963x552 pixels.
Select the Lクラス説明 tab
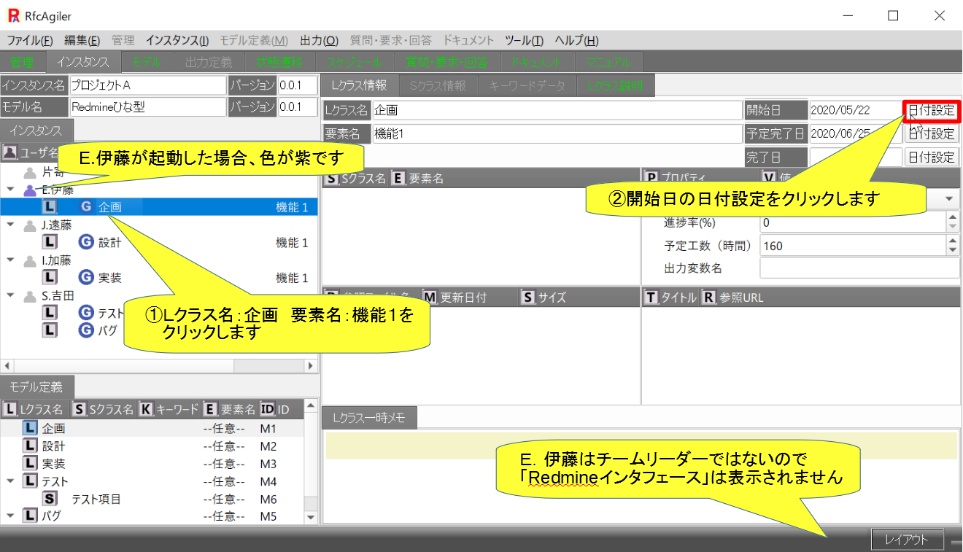615,85
